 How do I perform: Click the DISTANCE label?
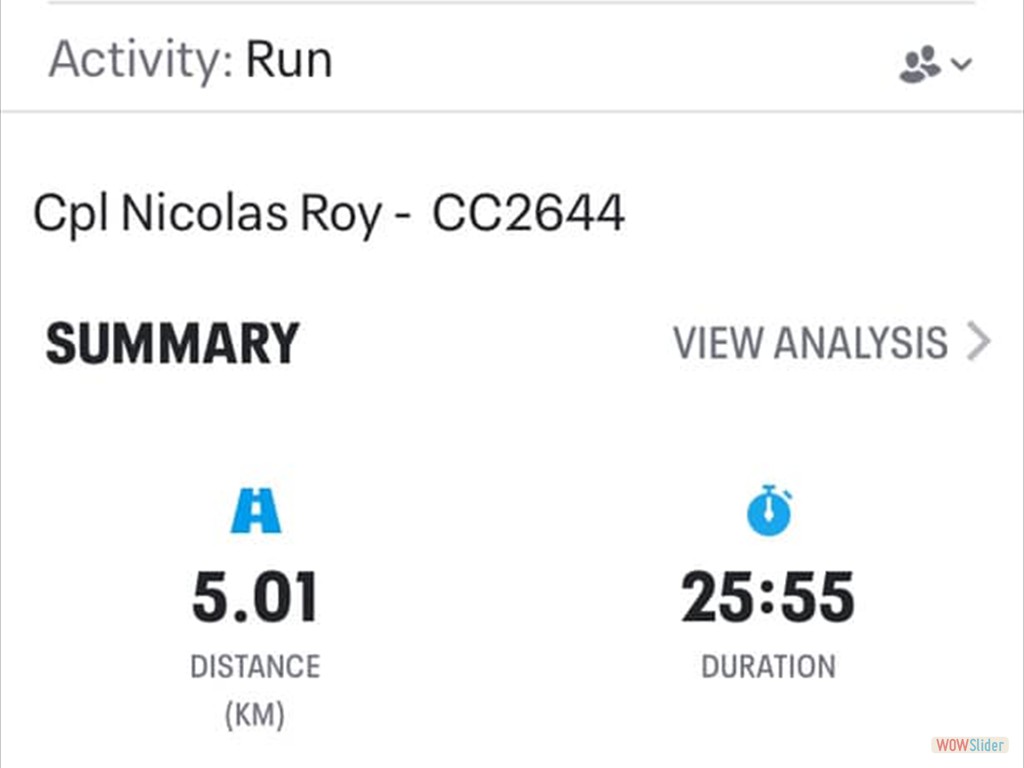pyautogui.click(x=255, y=667)
